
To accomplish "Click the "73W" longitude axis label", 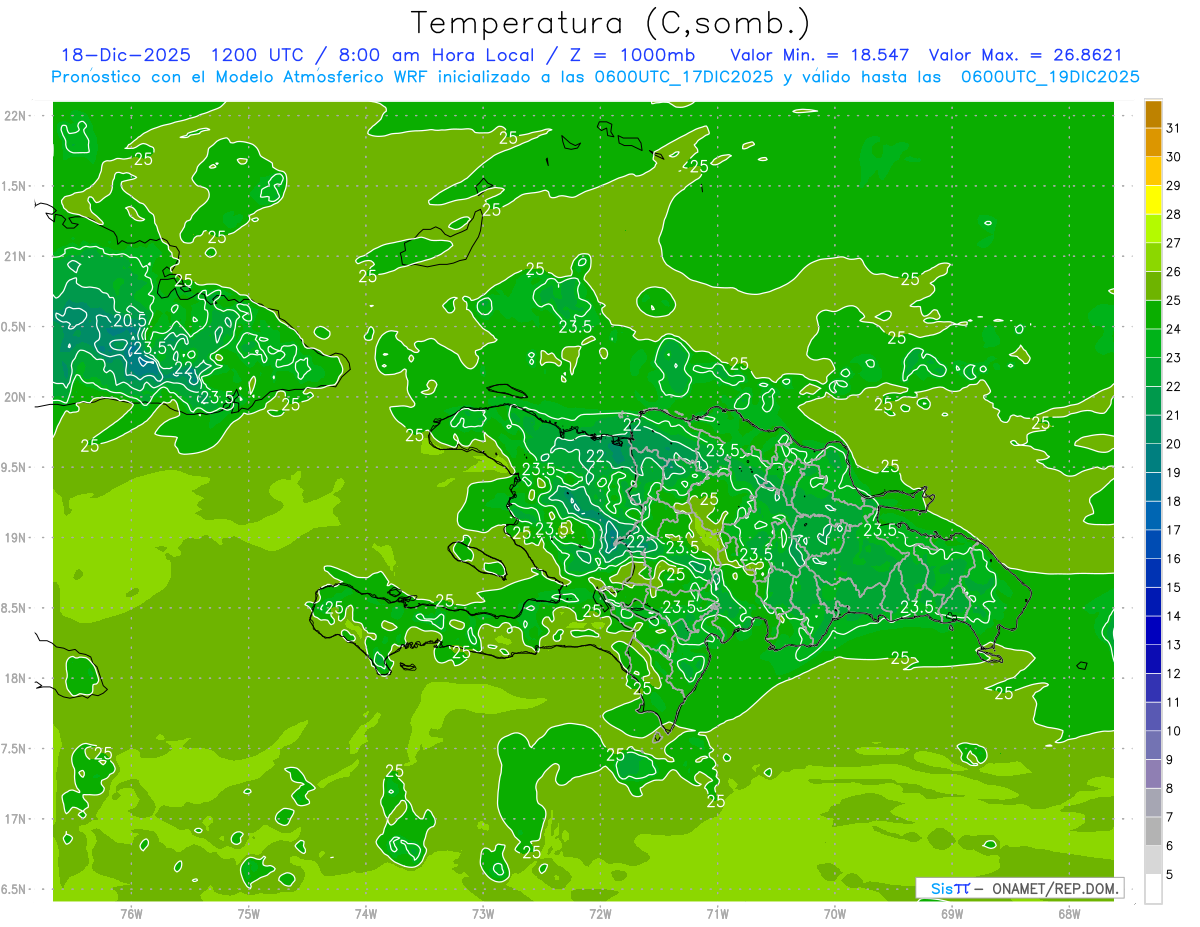I will tap(483, 913).
